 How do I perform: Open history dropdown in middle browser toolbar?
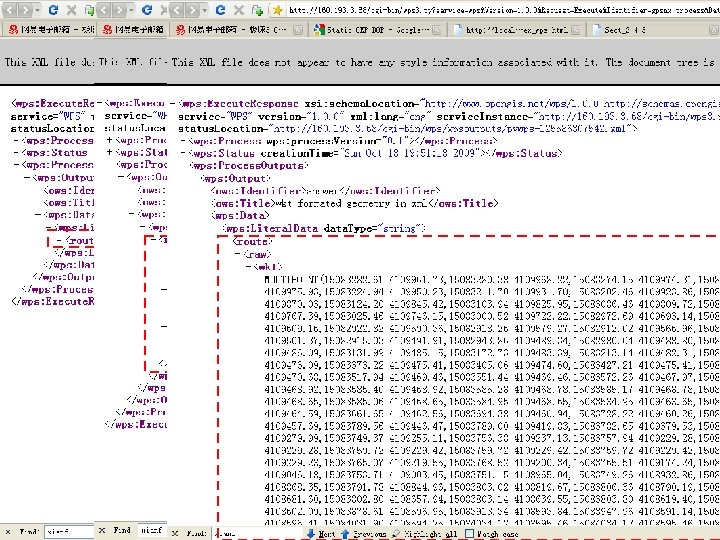(x=131, y=10)
